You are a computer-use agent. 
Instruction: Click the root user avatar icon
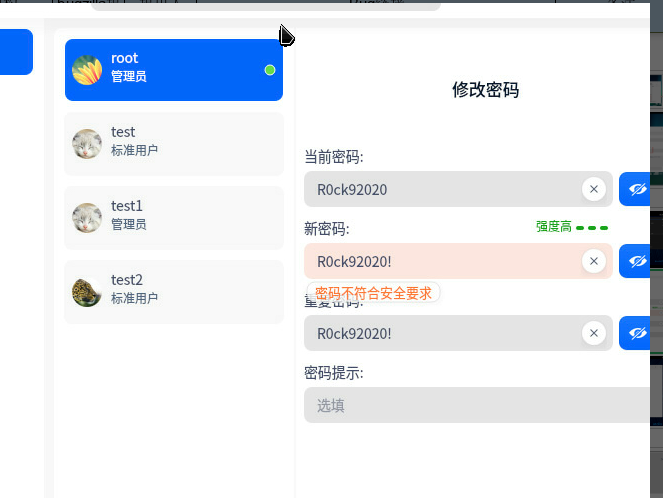(87, 70)
